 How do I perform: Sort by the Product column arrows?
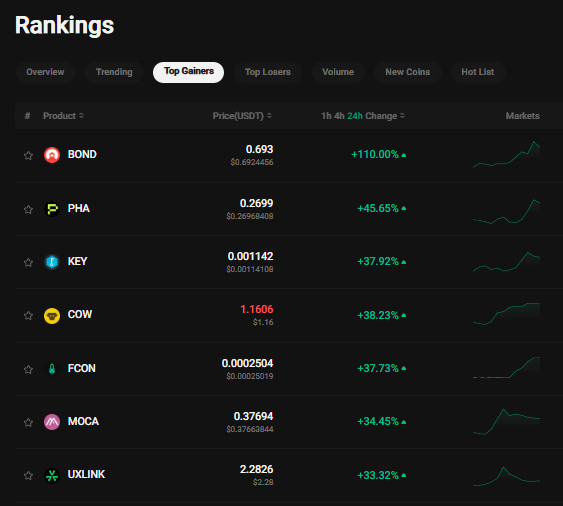click(x=82, y=116)
